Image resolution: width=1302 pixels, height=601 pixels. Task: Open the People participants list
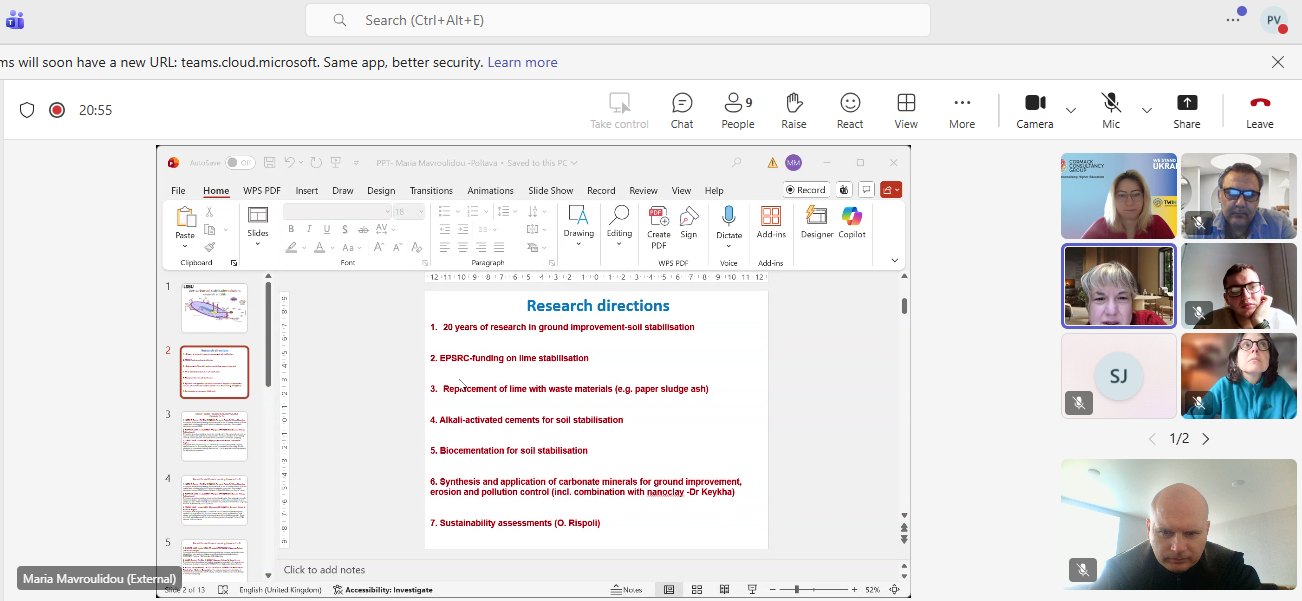737,110
